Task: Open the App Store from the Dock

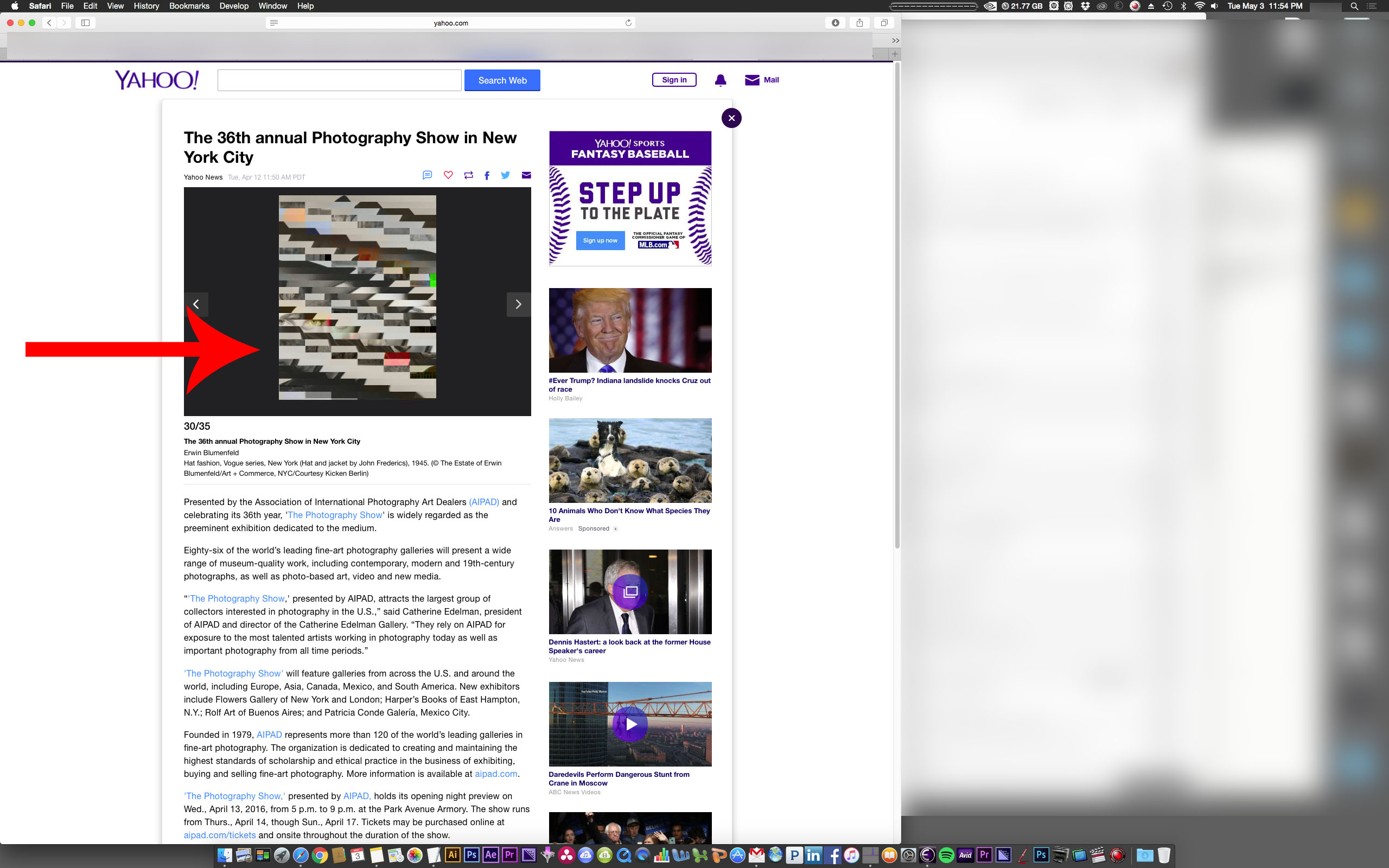Action: pos(737,855)
